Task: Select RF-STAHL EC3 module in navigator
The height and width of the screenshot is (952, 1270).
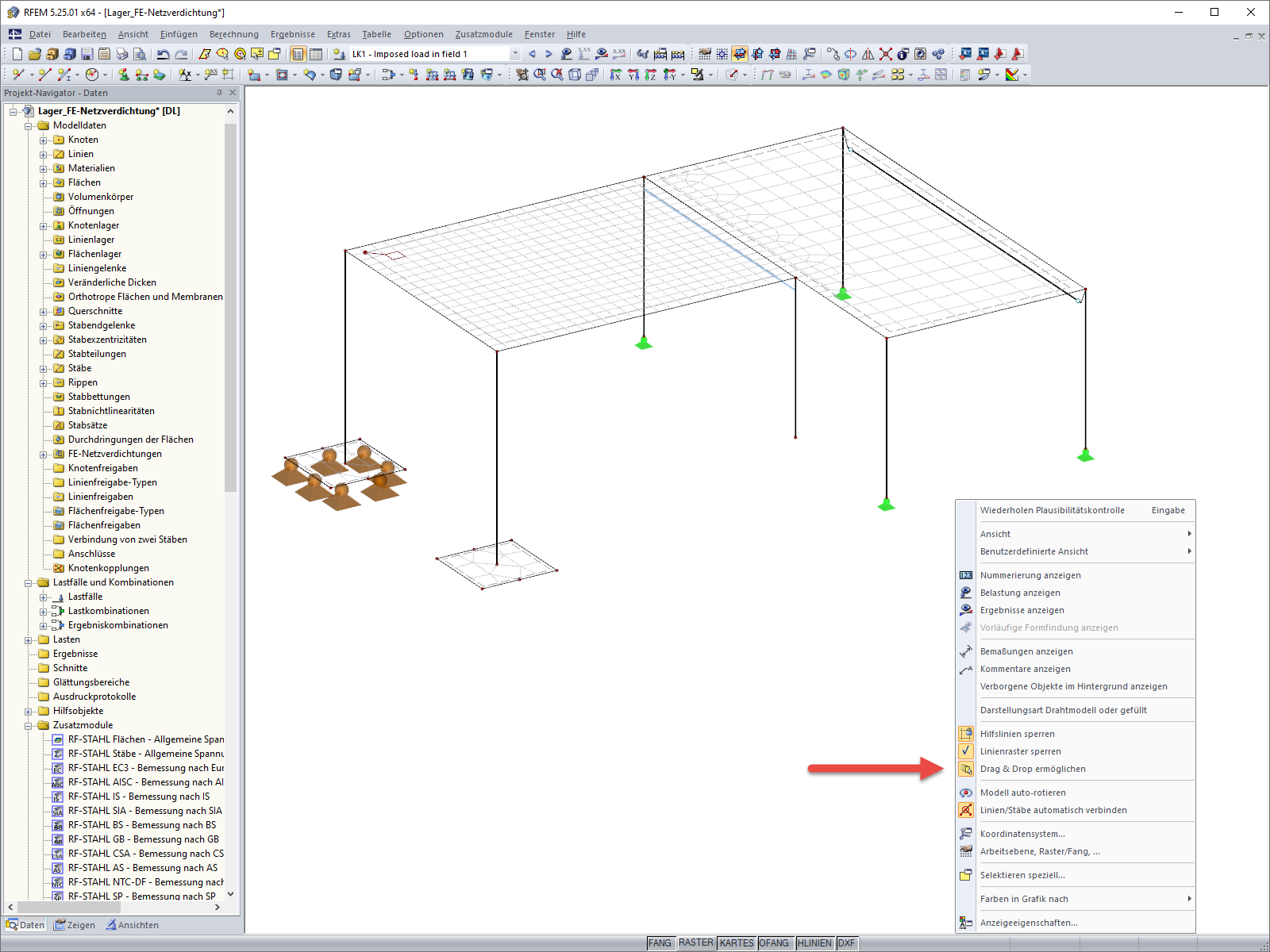Action: [x=146, y=768]
